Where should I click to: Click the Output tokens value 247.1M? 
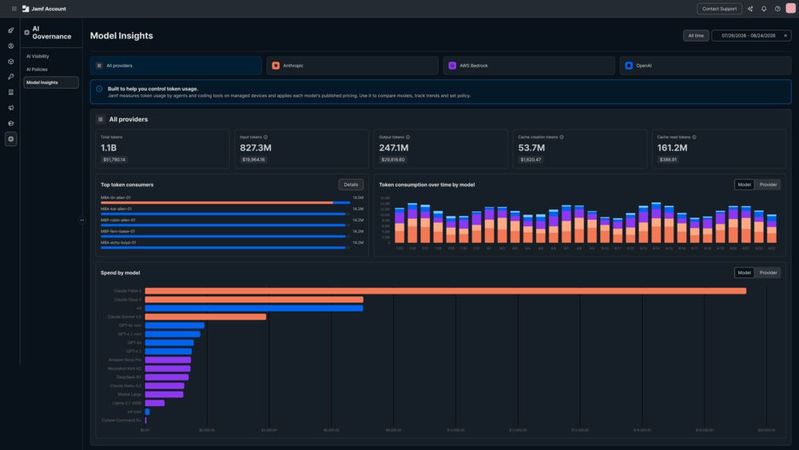pyautogui.click(x=393, y=148)
